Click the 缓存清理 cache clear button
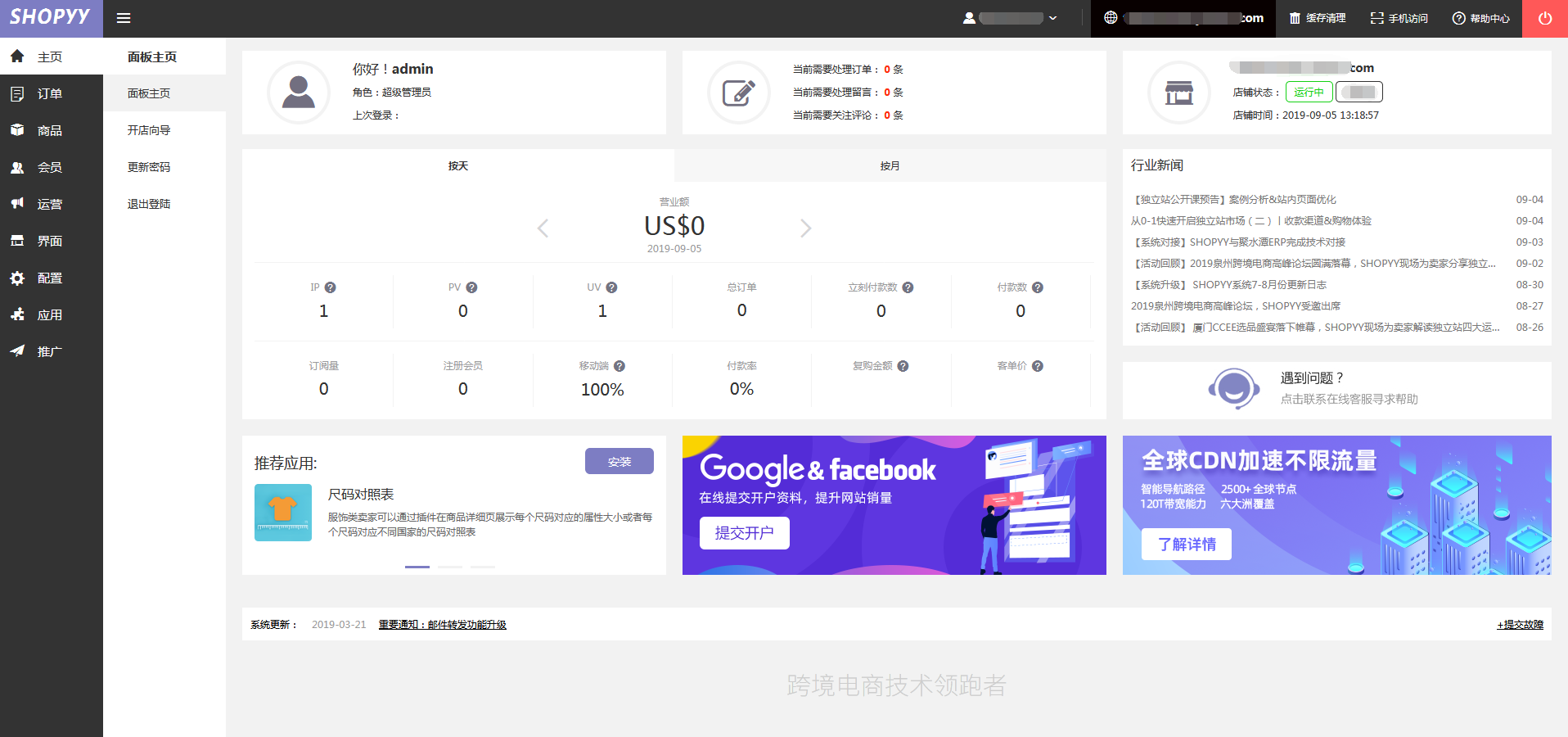The height and width of the screenshot is (737, 1568). (x=1318, y=18)
